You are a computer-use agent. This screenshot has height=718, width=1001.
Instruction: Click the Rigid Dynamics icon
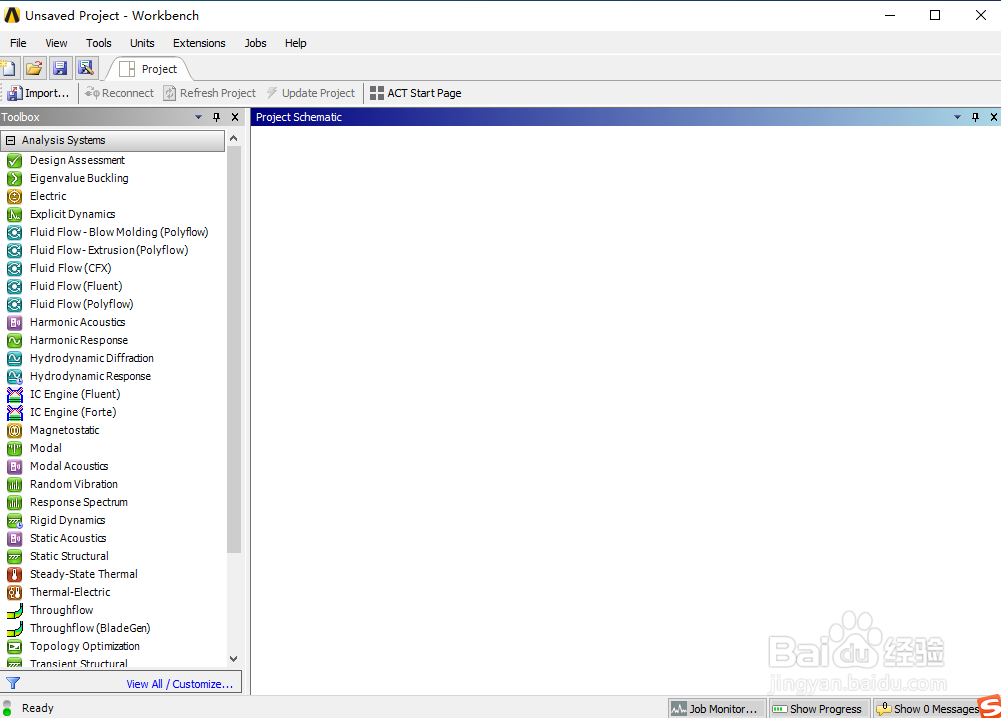coord(14,521)
